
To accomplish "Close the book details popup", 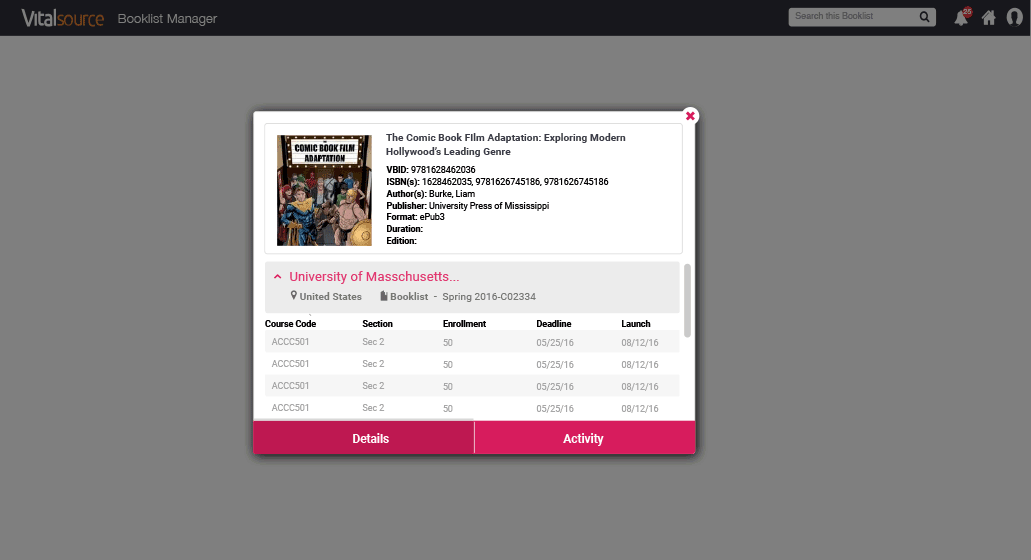I will [690, 116].
